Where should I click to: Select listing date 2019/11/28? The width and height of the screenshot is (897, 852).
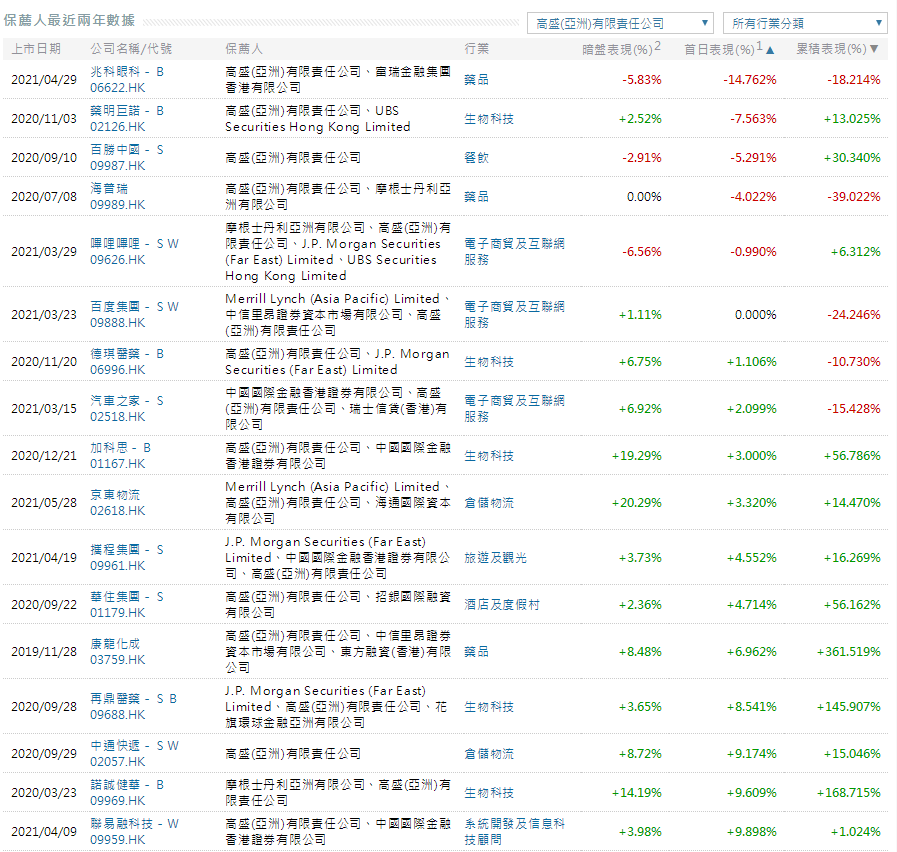click(44, 652)
